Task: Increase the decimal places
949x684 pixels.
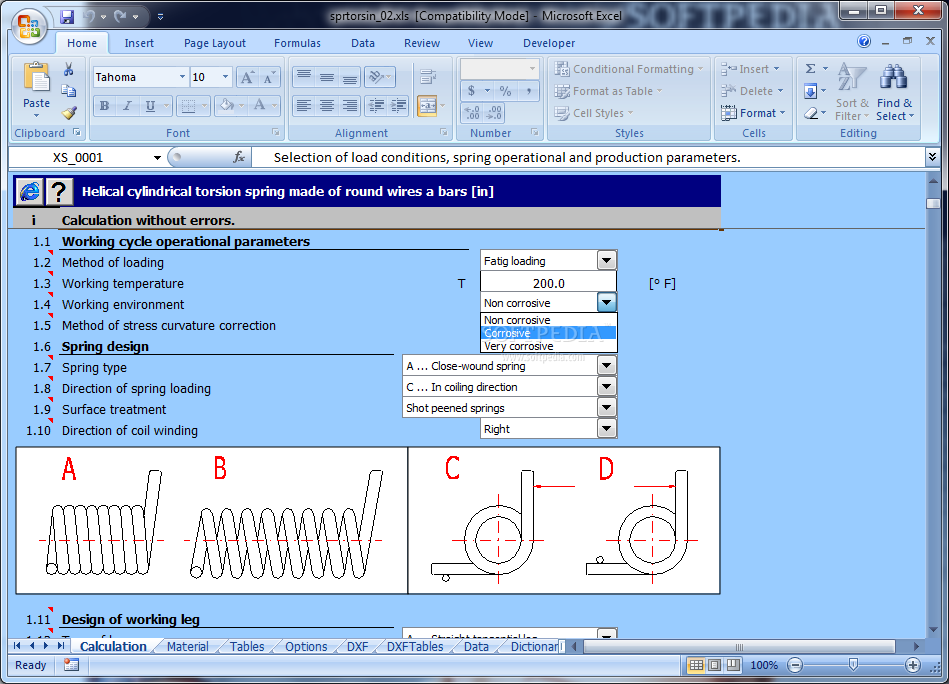Action: [x=472, y=113]
